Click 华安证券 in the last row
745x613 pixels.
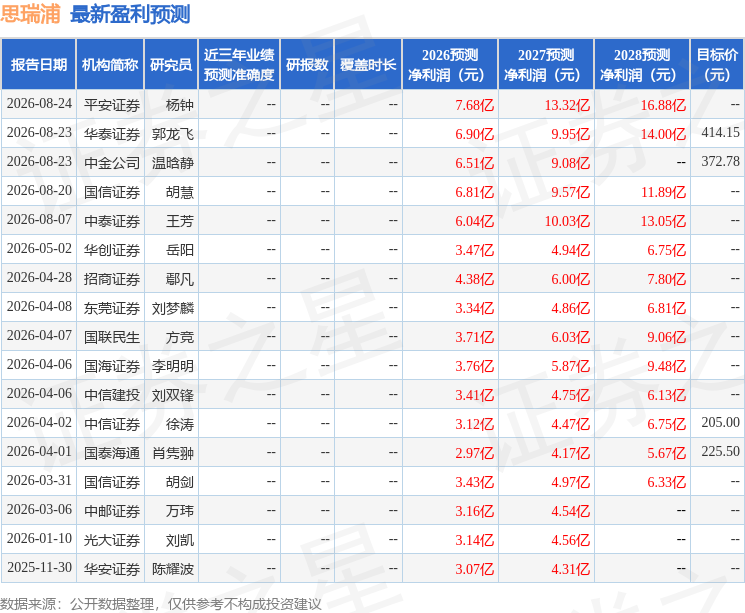pos(112,569)
